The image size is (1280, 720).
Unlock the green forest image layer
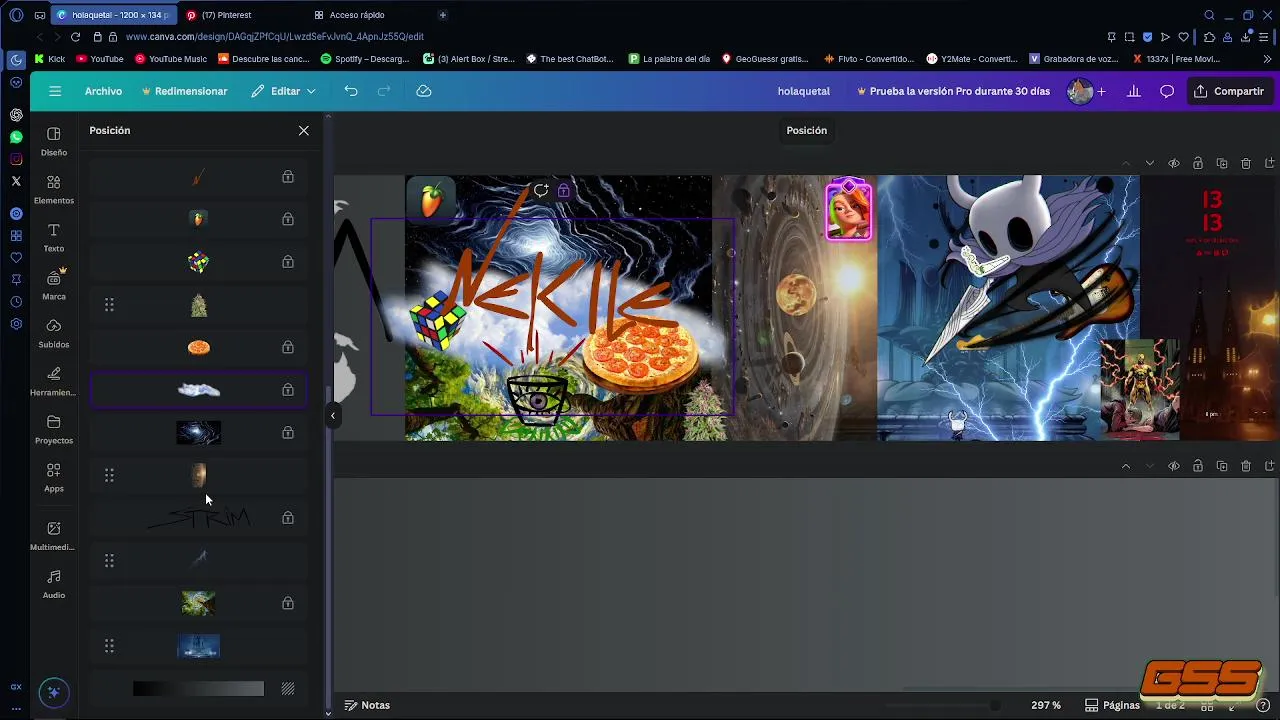click(x=288, y=603)
